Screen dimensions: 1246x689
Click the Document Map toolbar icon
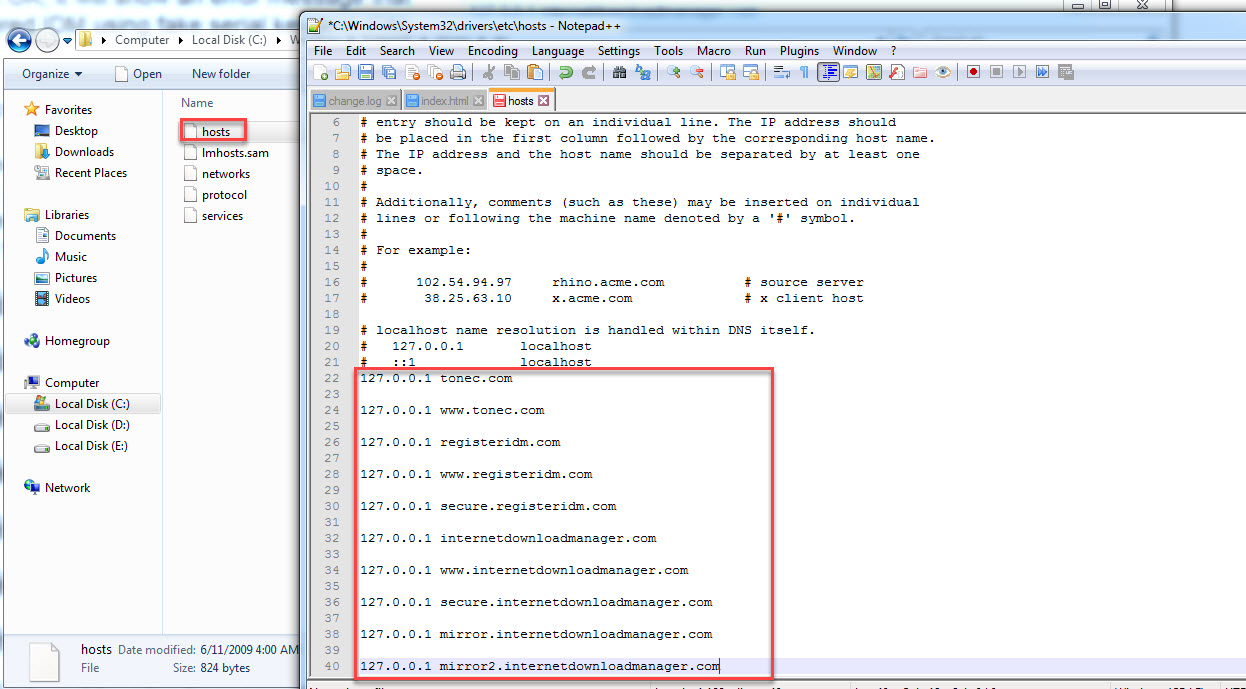pos(874,72)
